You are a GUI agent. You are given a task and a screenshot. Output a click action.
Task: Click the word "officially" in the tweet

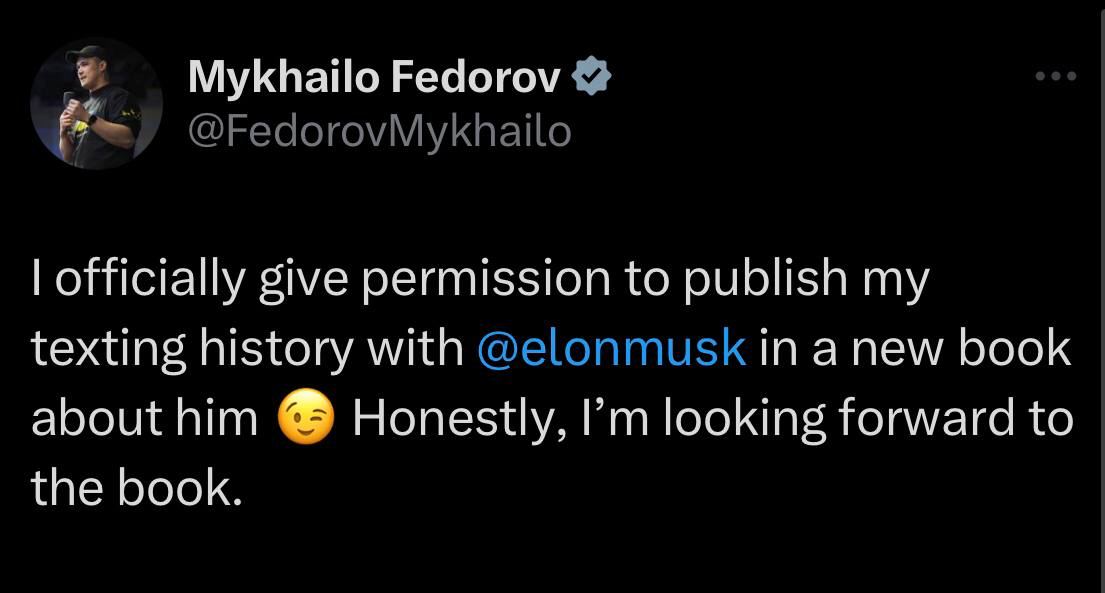(149, 279)
